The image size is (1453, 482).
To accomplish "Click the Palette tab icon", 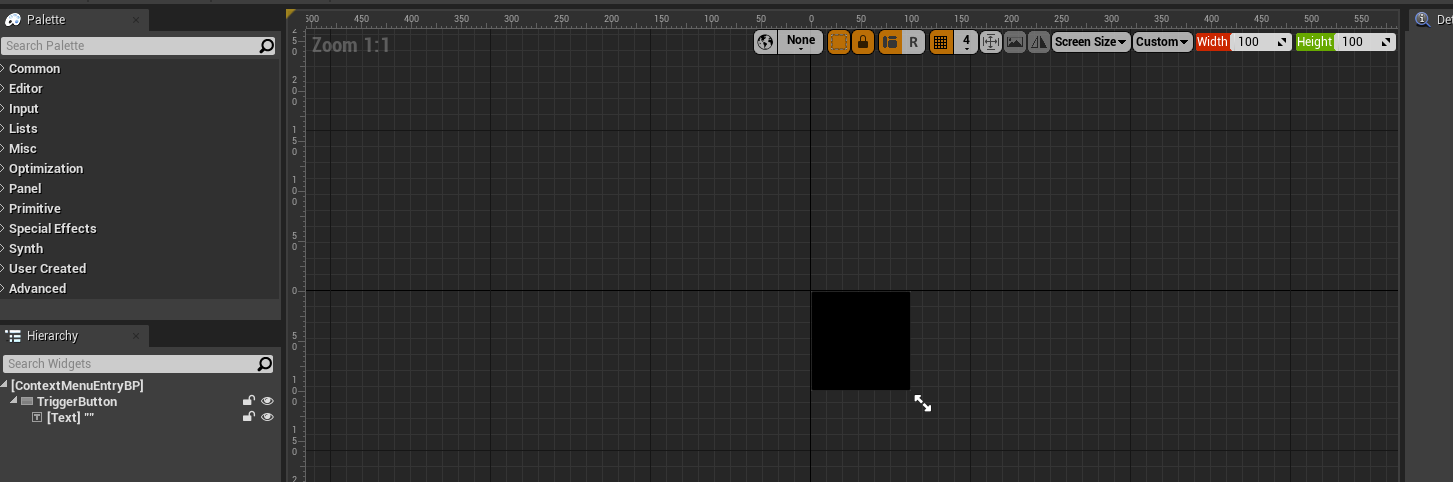I will 13,20.
